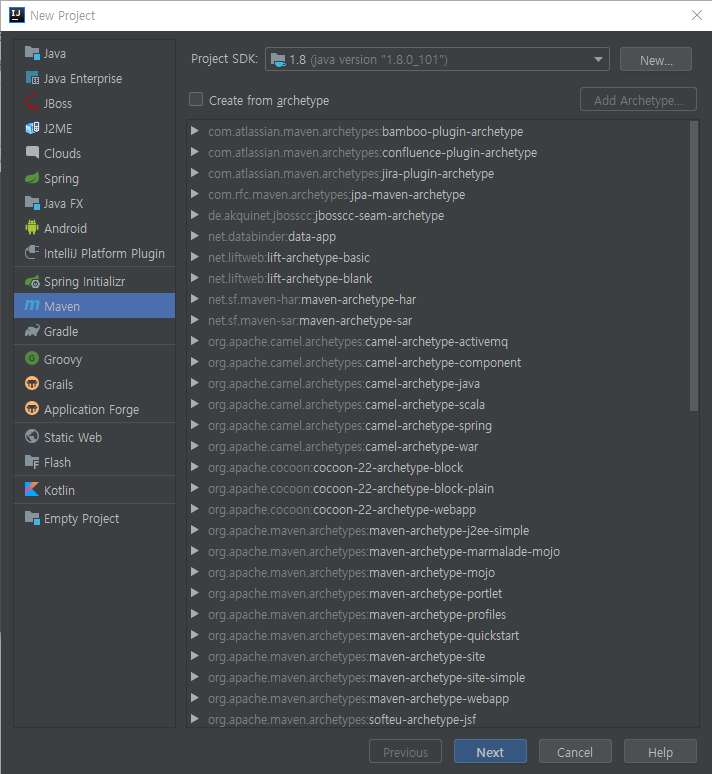Select Java label in project types
Screen dimensions: 712x774
(55, 53)
